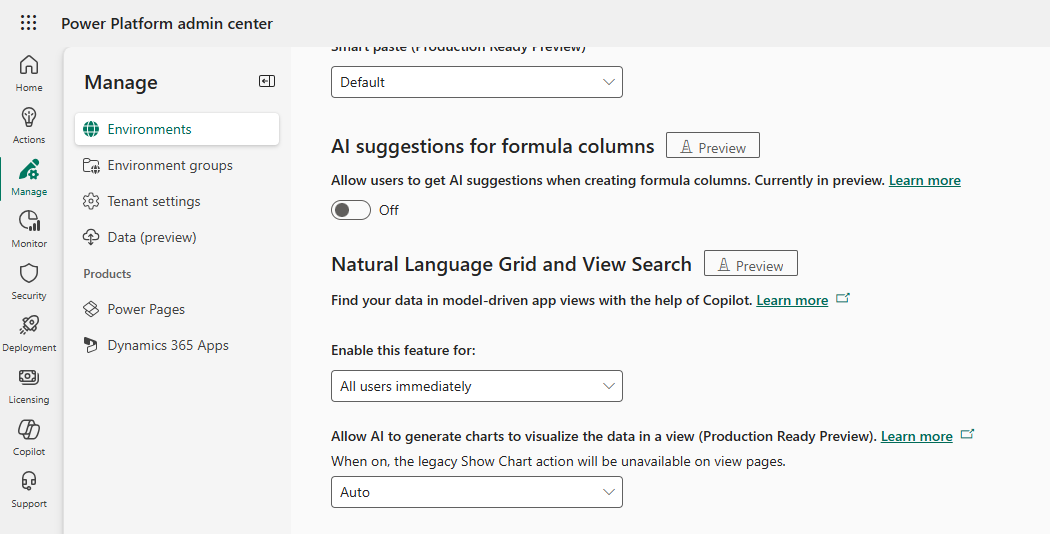Click Preview badge beside Natural Language Grid
1050x534 pixels.
(x=750, y=264)
